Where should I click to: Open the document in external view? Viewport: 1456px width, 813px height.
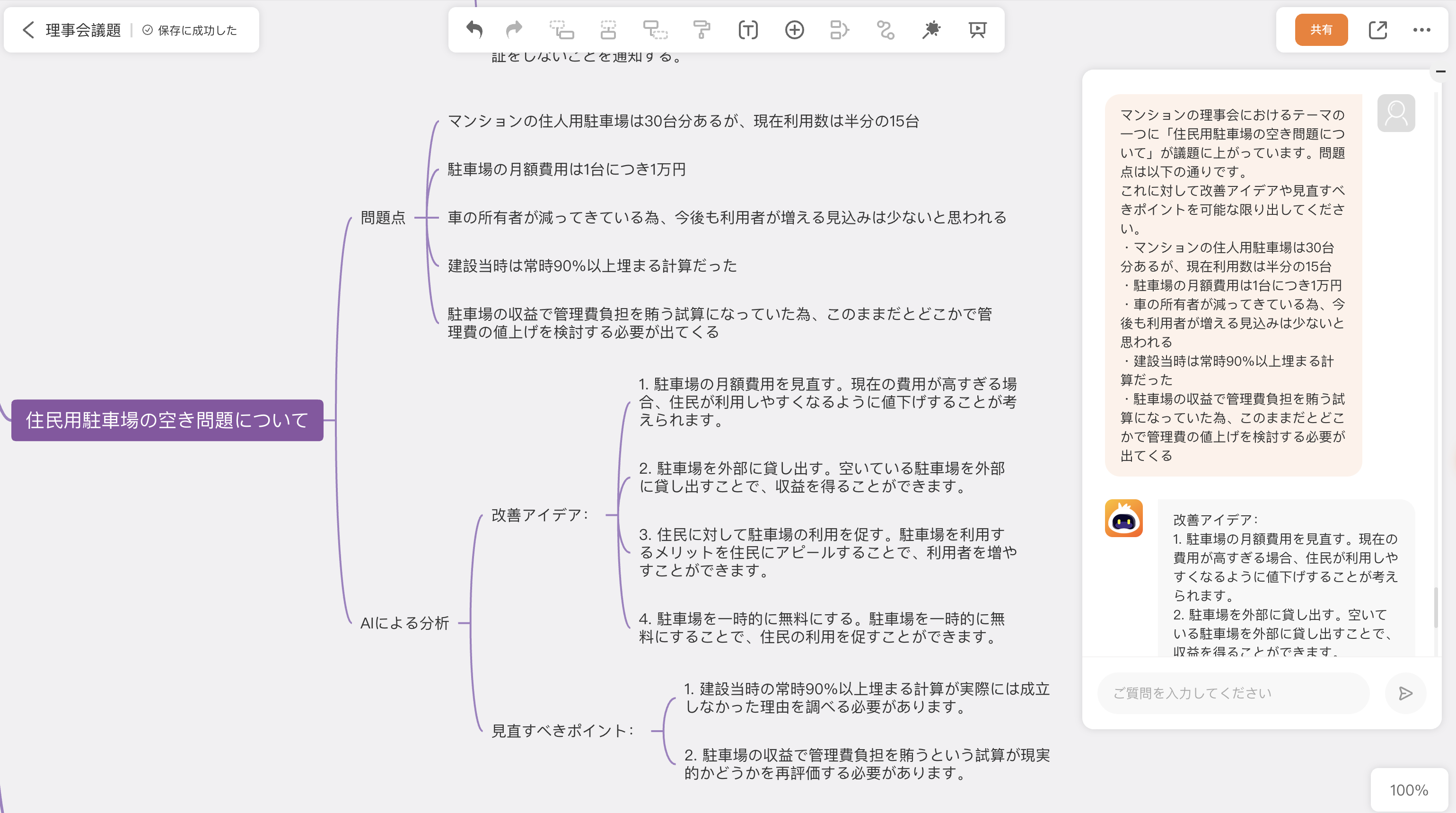click(1378, 29)
